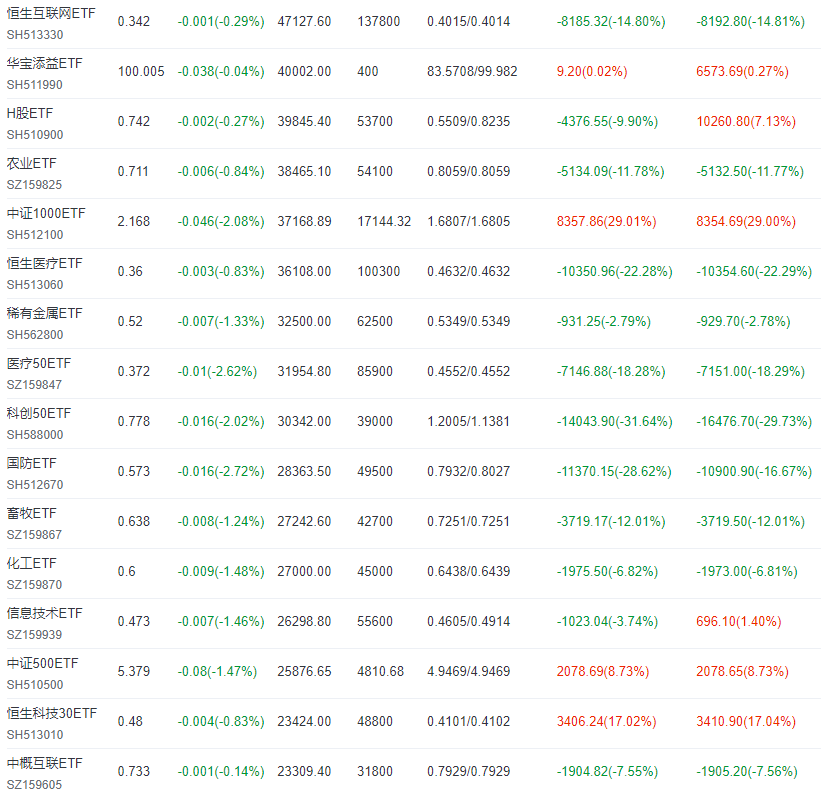The image size is (821, 797).
Task: Select code SZ159605
Action: [x=34, y=785]
